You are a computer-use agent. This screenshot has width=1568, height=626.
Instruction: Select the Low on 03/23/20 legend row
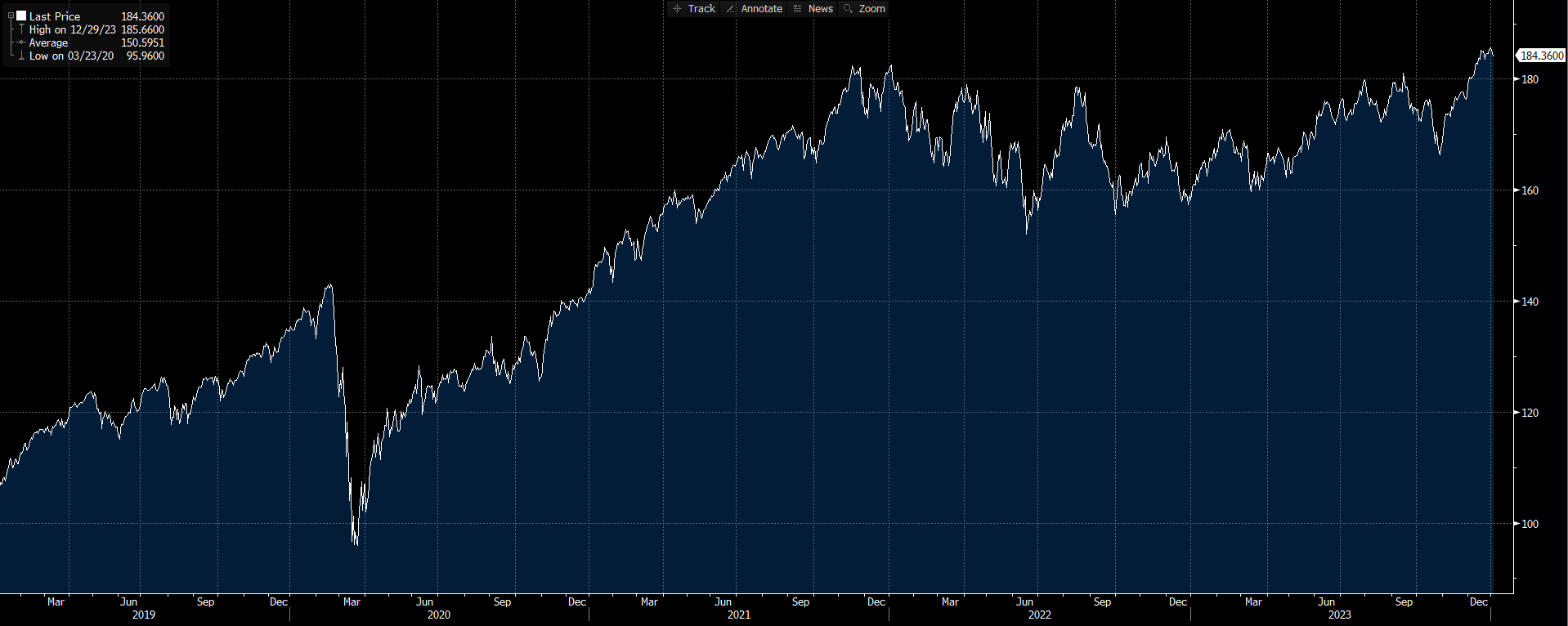[x=71, y=56]
